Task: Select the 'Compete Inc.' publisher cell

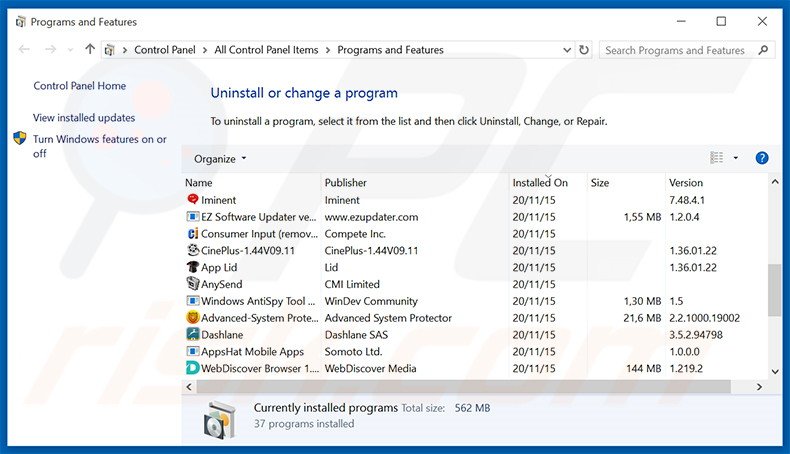Action: 355,234
